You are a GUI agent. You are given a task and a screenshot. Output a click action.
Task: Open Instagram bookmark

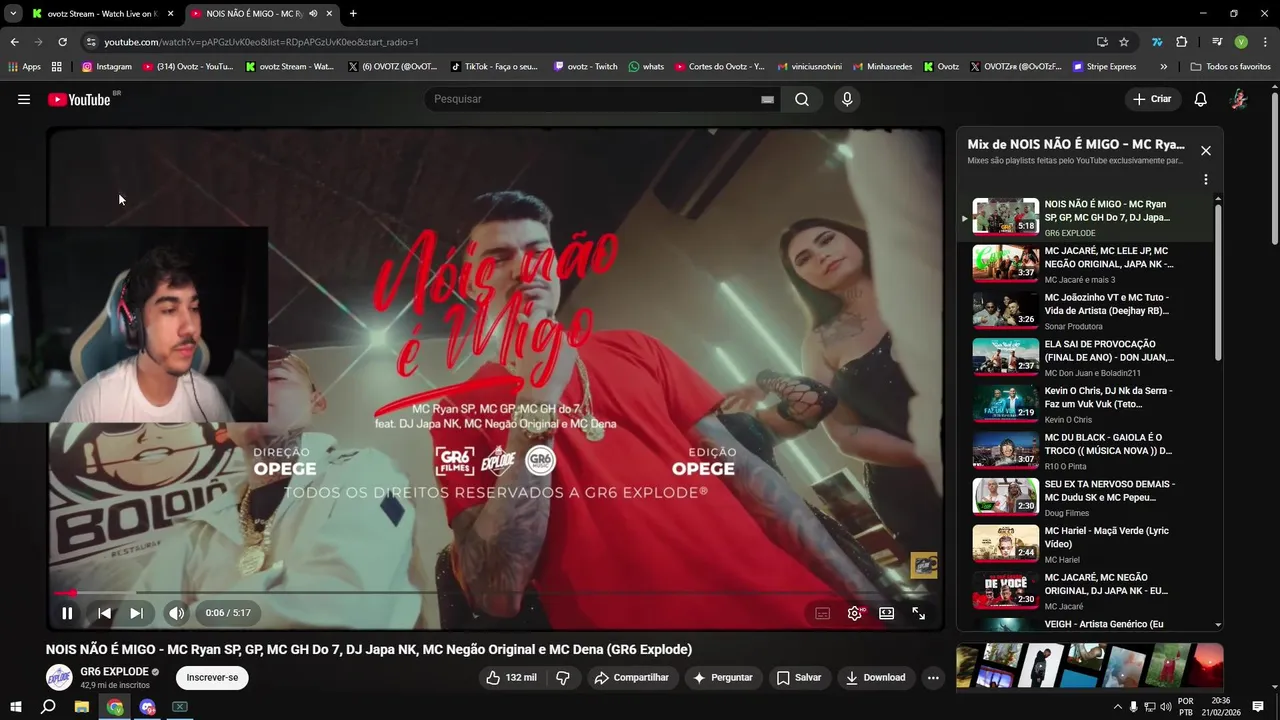pyautogui.click(x=107, y=67)
